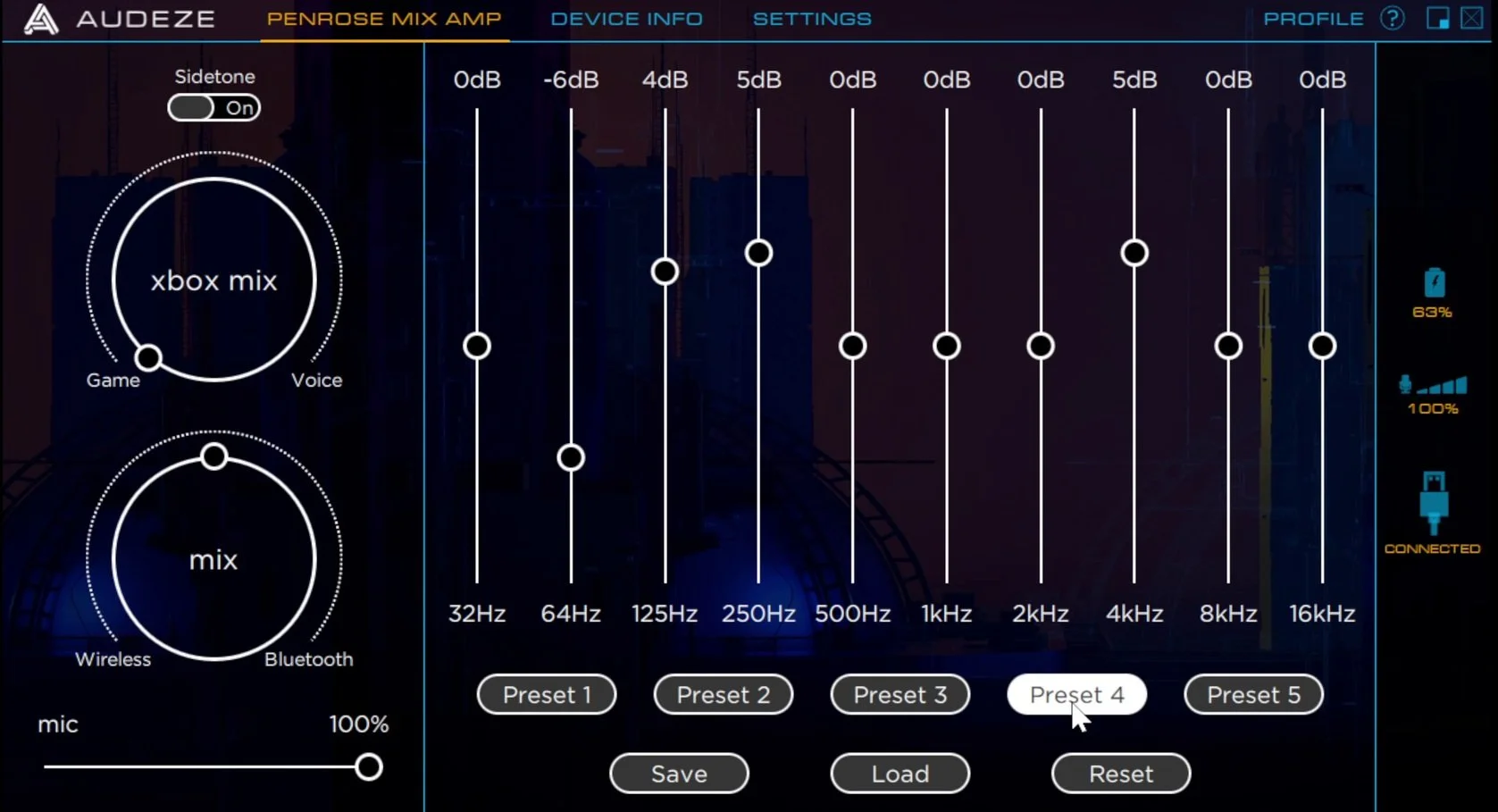Click the headset battery 63% icon
The height and width of the screenshot is (812, 1498).
coord(1434,283)
